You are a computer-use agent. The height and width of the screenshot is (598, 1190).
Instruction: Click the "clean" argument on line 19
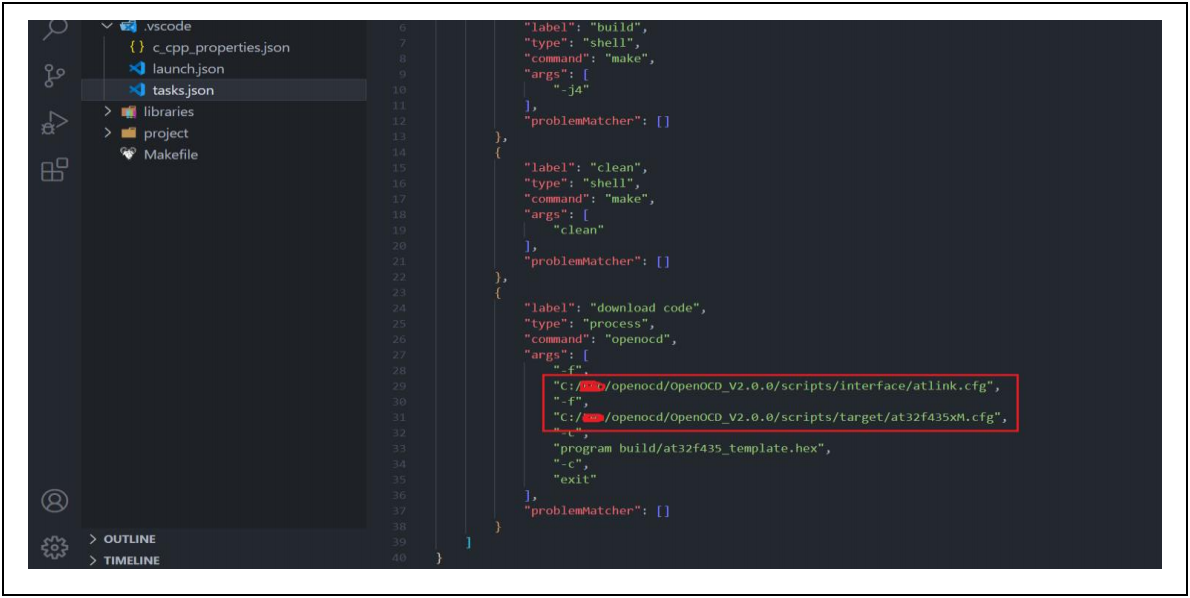click(x=578, y=230)
